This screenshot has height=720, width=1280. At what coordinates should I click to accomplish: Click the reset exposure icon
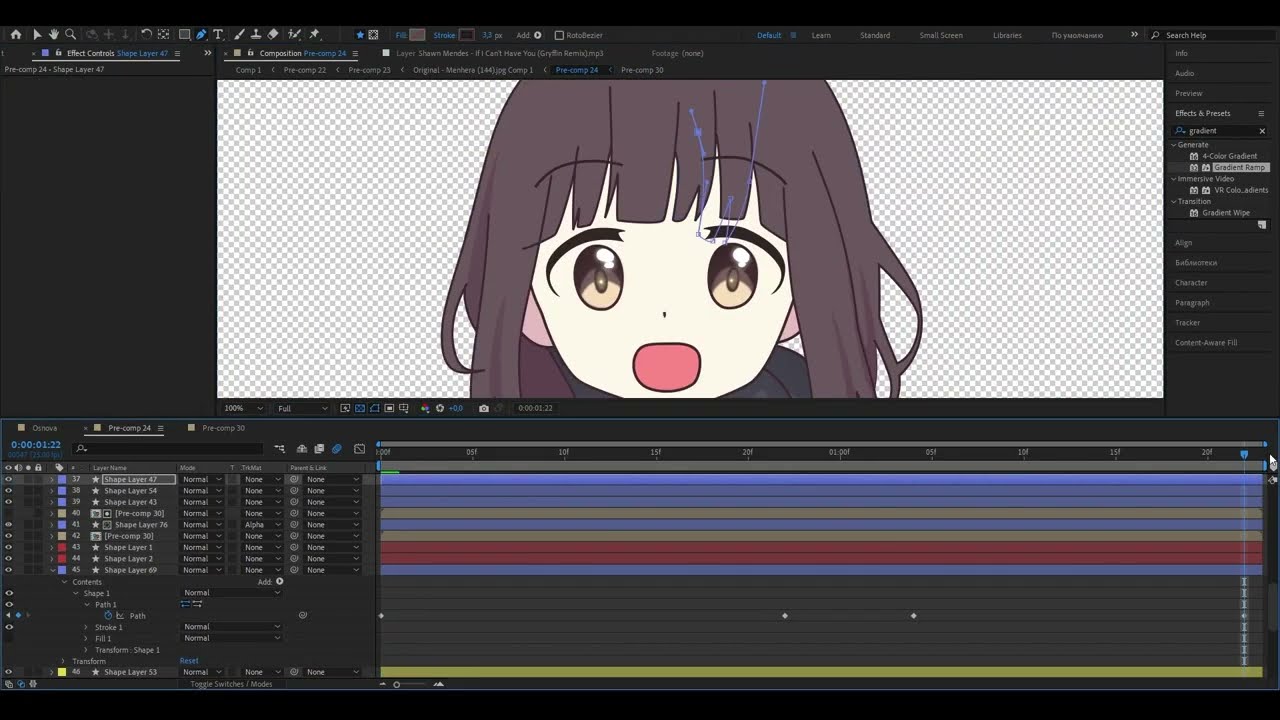click(x=440, y=408)
